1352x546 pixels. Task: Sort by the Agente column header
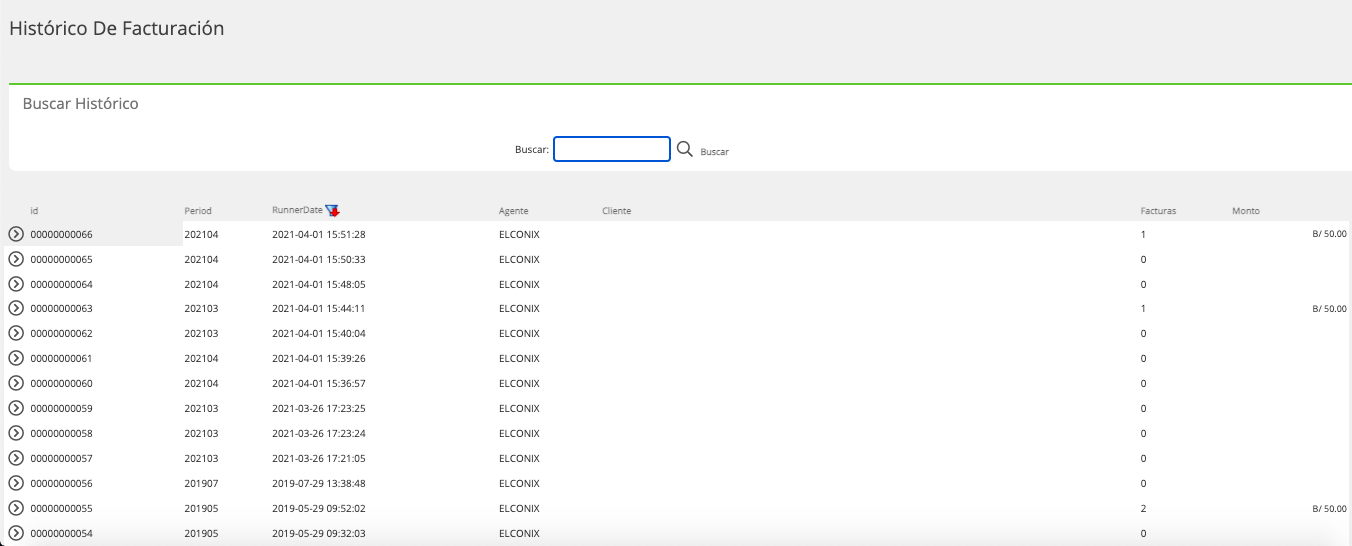(514, 211)
